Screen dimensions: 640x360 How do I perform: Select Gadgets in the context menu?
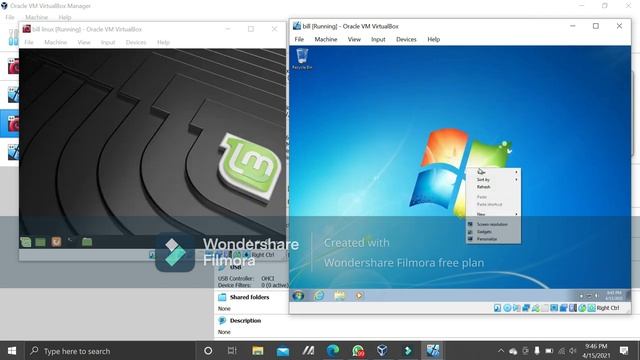coord(493,231)
